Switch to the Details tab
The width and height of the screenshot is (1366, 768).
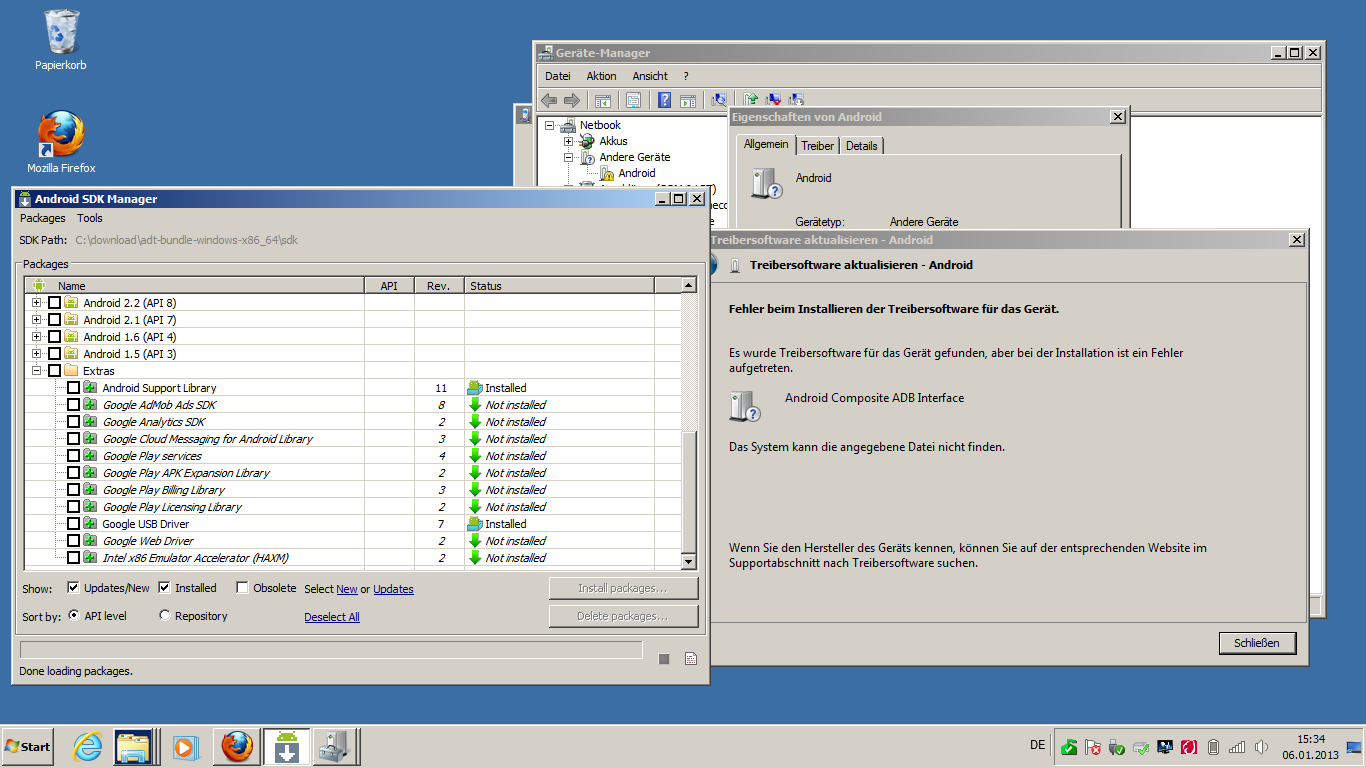coord(861,146)
